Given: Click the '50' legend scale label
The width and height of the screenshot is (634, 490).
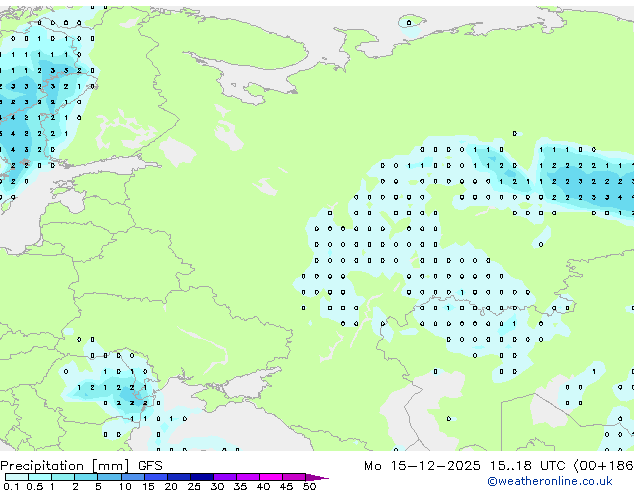Looking at the screenshot, I should [309, 486].
